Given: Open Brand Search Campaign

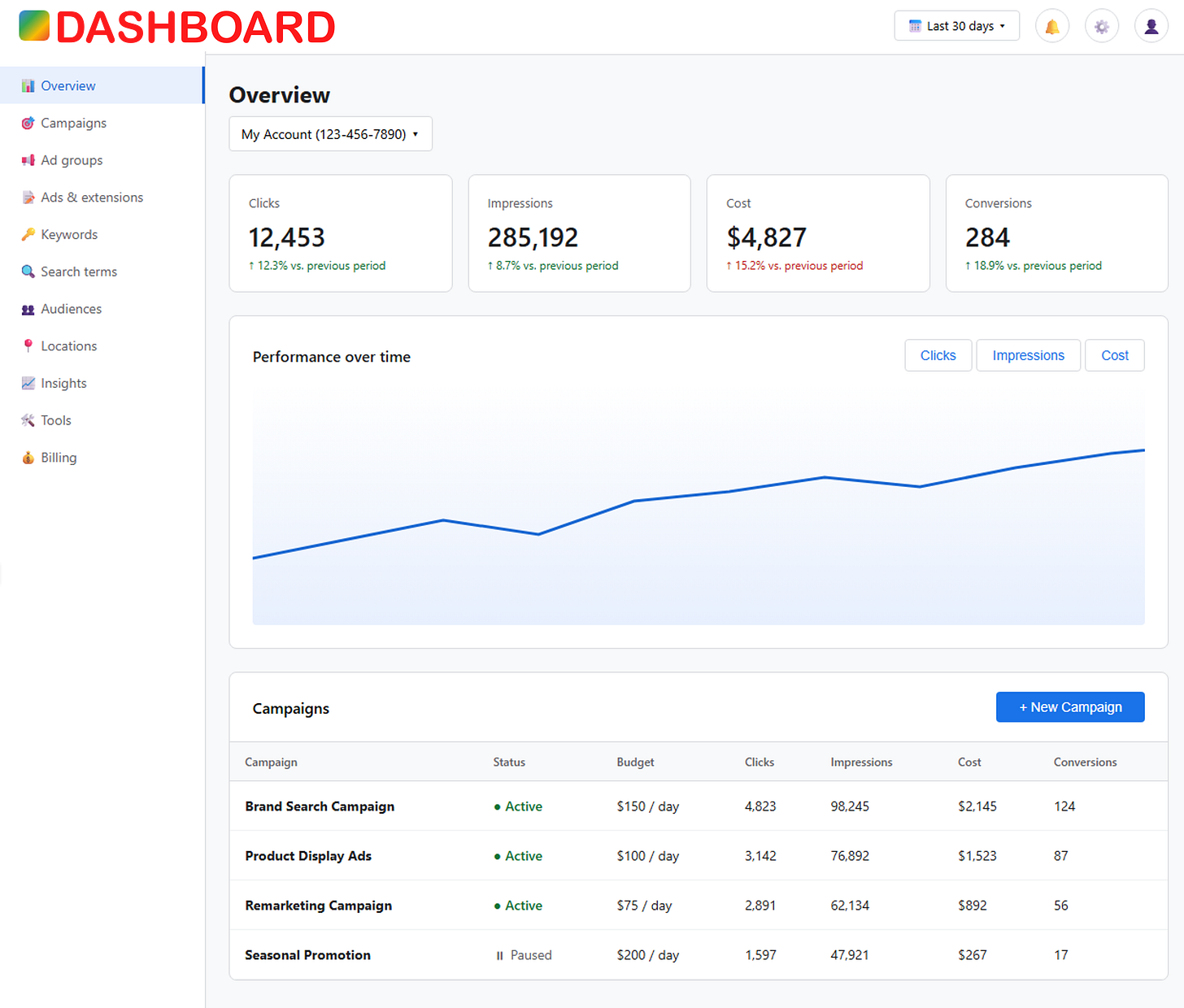Looking at the screenshot, I should tap(320, 806).
